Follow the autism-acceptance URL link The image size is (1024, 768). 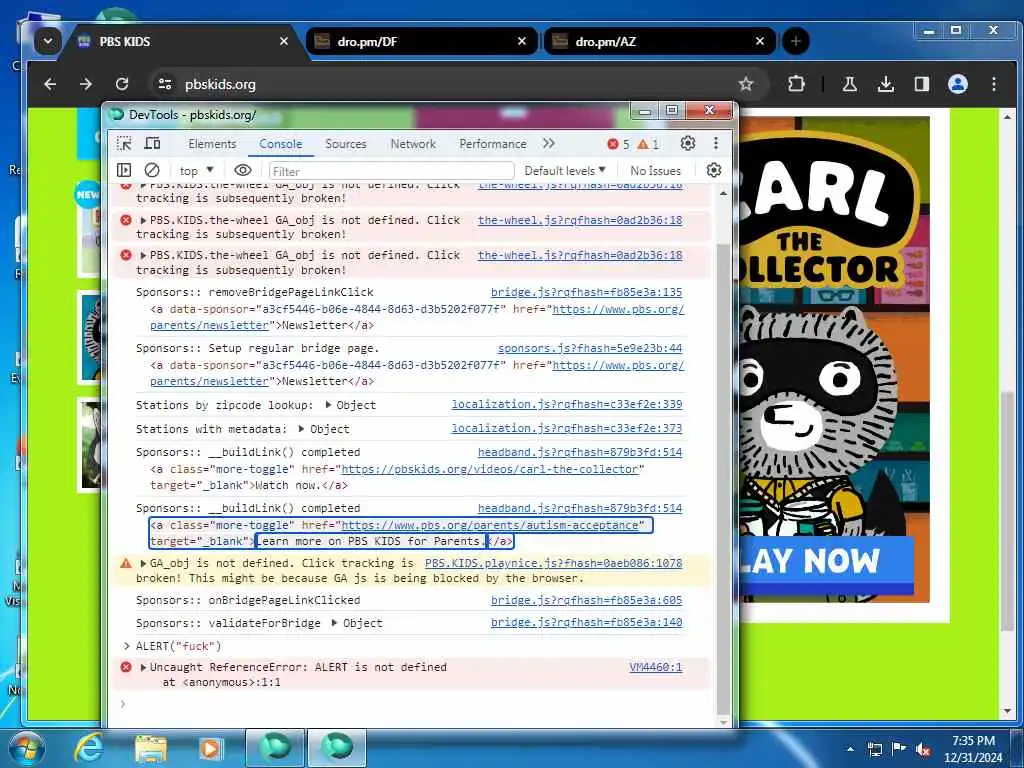490,525
